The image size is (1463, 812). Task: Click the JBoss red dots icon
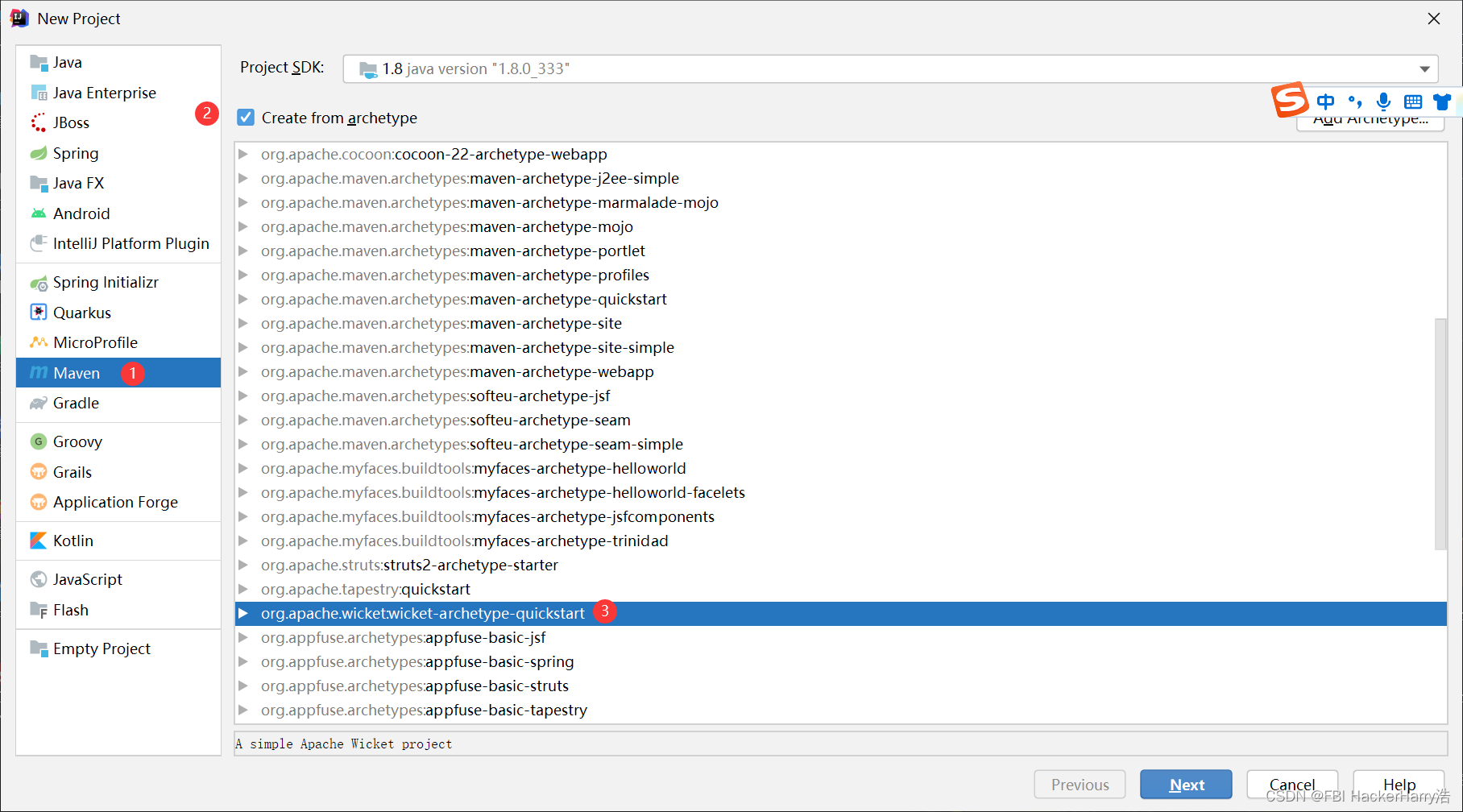point(39,122)
